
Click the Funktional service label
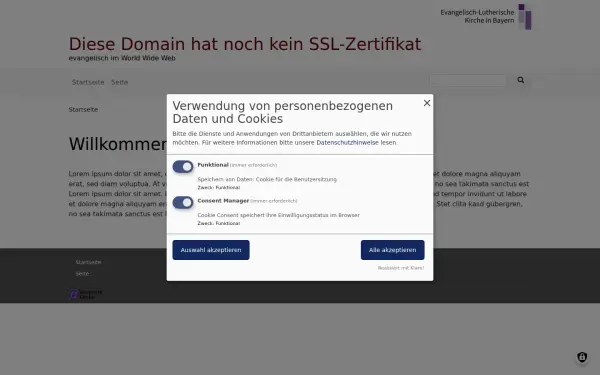click(213, 165)
